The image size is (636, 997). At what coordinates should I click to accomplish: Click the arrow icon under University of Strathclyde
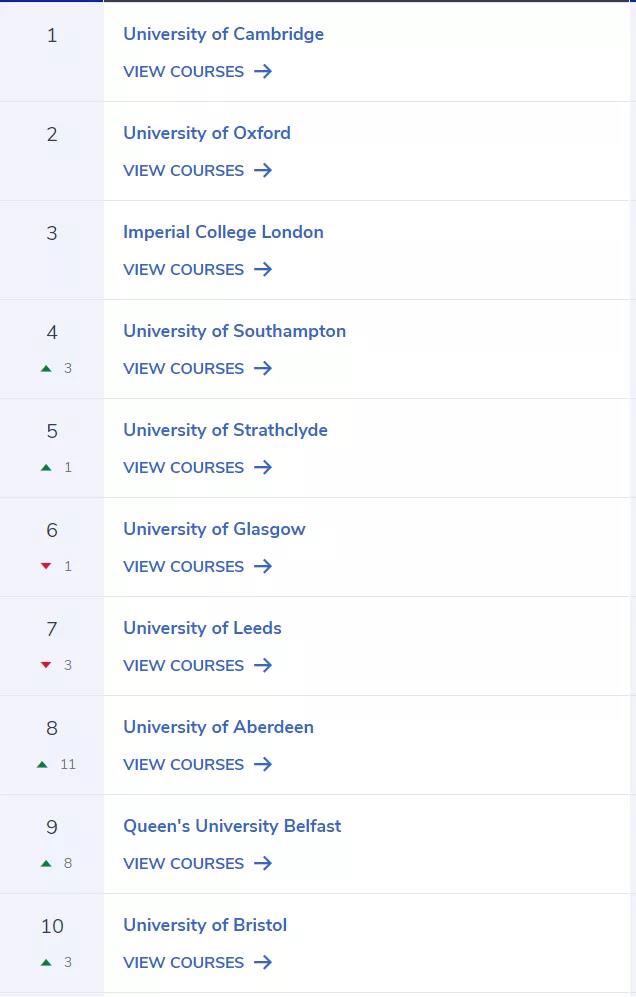coord(263,467)
